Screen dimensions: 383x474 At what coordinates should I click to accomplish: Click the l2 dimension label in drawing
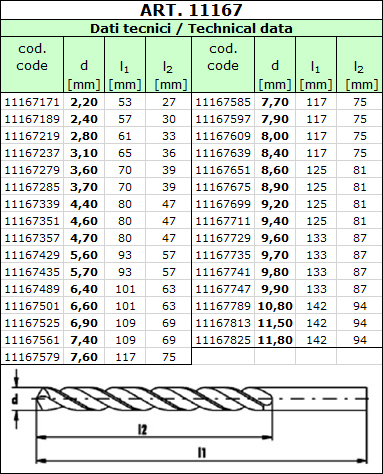142,429
